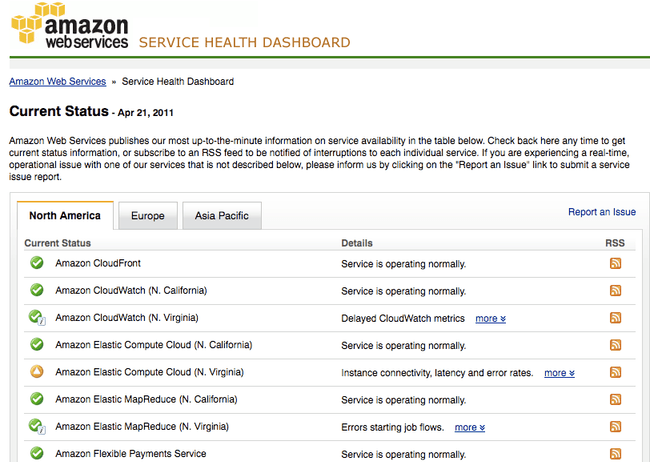Image resolution: width=650 pixels, height=462 pixels.
Task: Click info status icon for Elastic MapReduce (N. Virginia)
Action: 37,426
